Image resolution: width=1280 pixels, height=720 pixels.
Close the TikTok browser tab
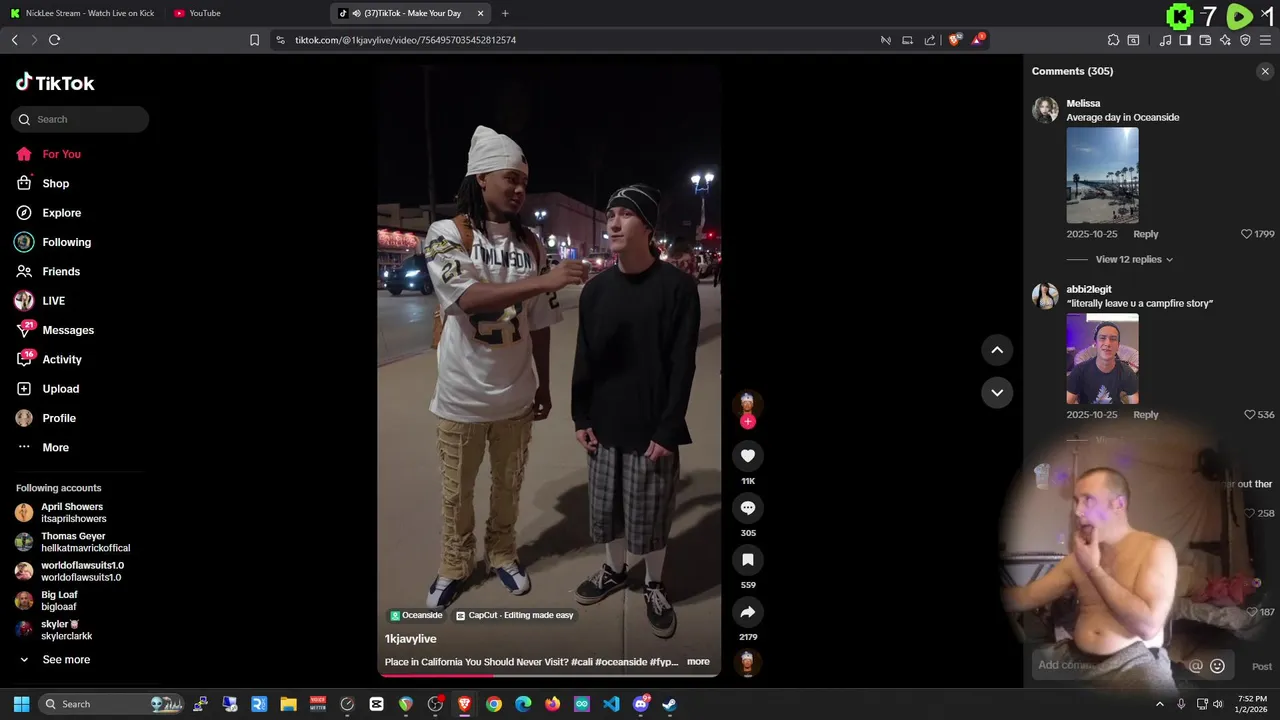481,13
